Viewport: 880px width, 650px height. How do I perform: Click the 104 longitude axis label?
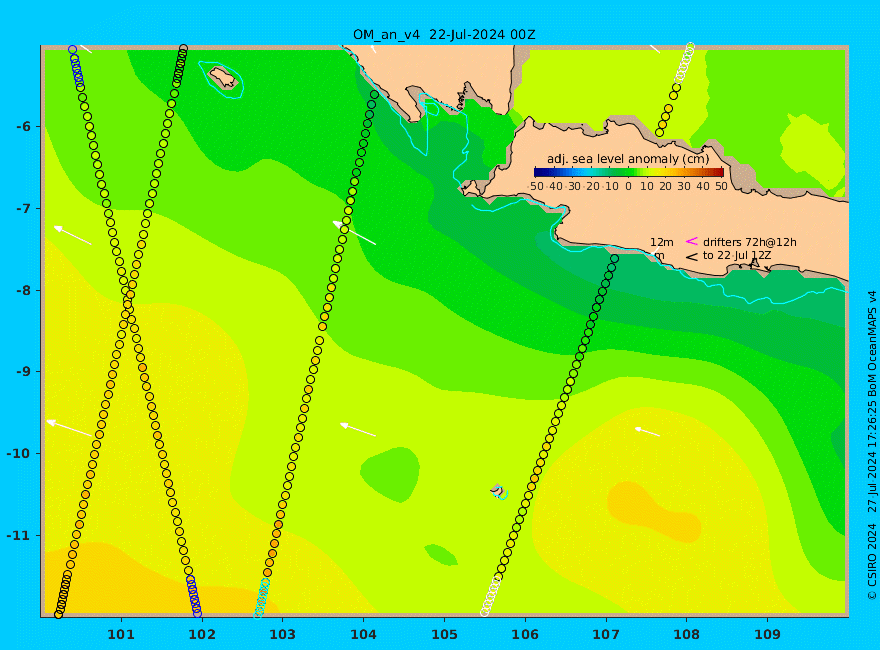pos(363,634)
